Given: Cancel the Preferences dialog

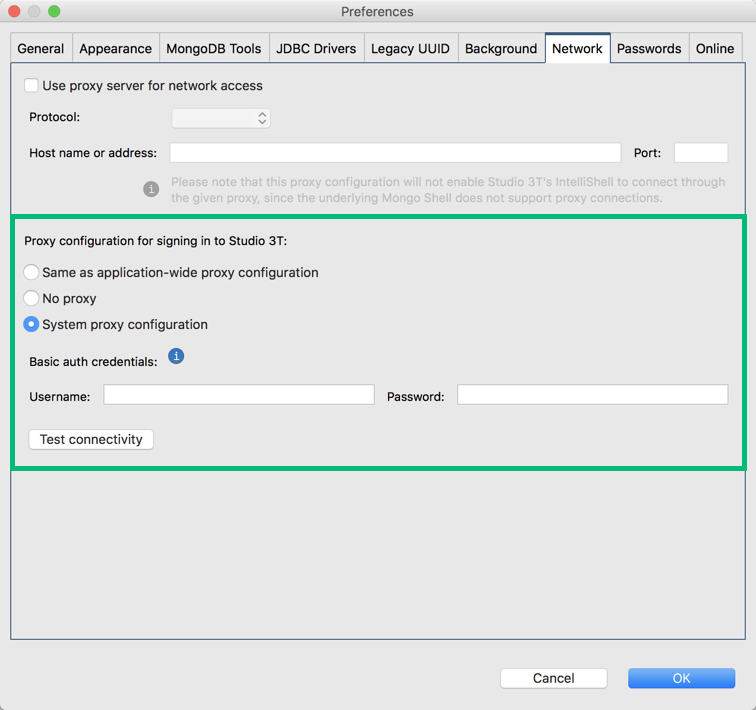Looking at the screenshot, I should pyautogui.click(x=554, y=678).
